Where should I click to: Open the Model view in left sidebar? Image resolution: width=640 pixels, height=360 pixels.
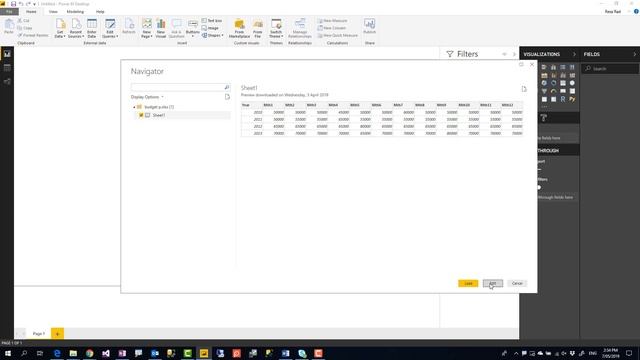[x=7, y=82]
